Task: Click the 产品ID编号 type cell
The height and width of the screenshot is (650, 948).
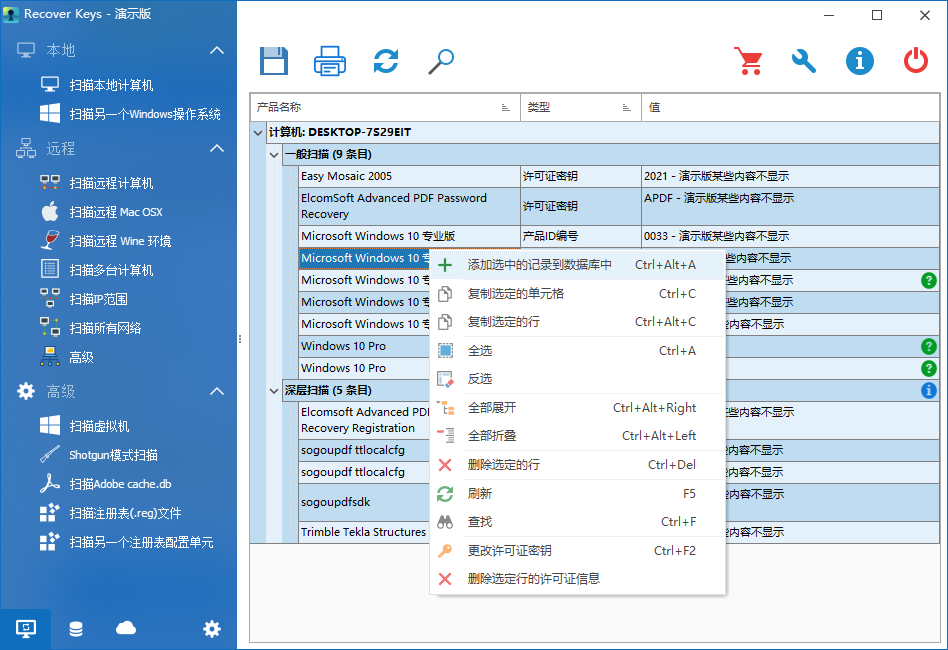Action: point(580,236)
